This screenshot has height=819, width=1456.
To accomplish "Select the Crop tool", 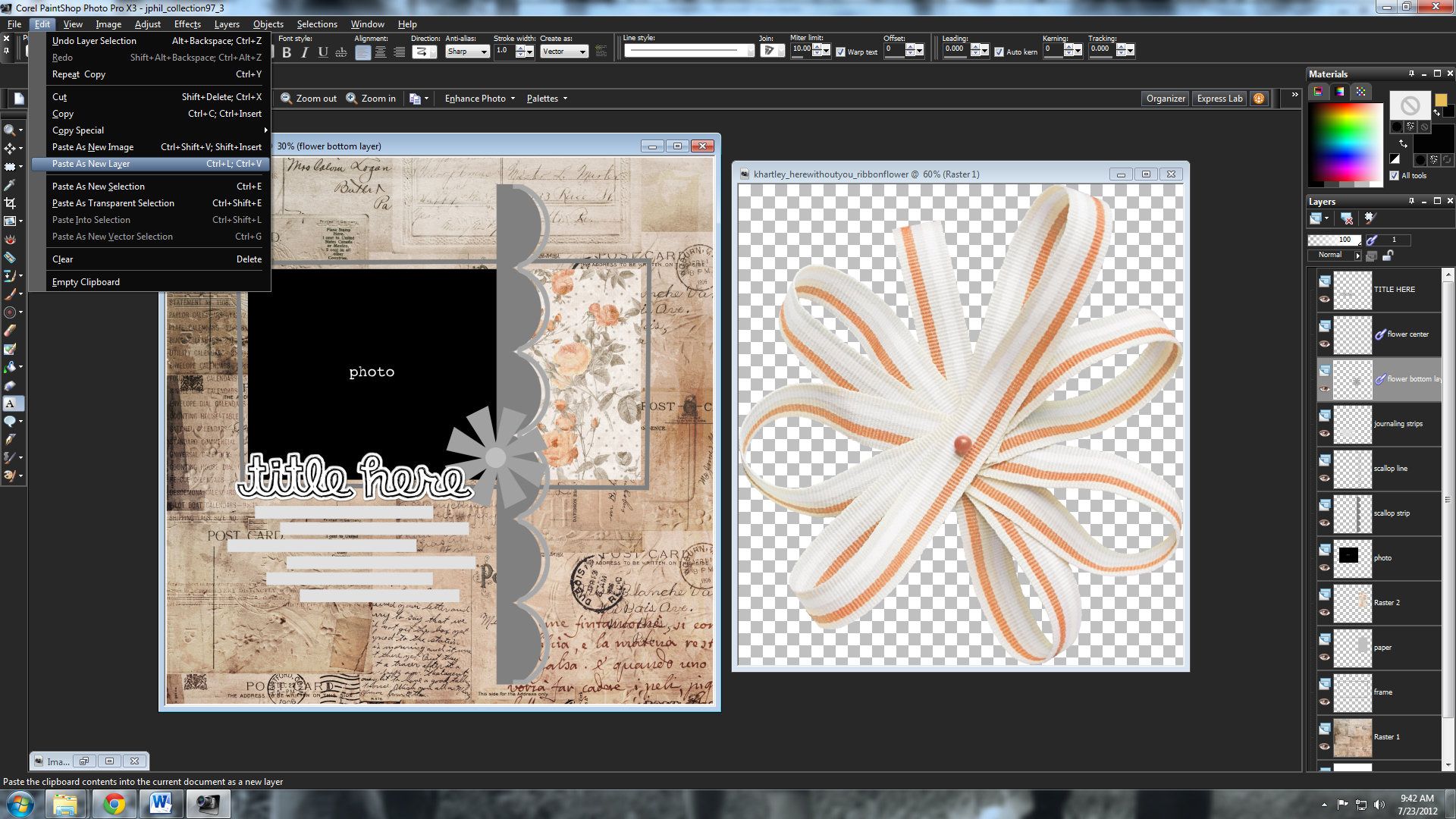I will click(10, 202).
